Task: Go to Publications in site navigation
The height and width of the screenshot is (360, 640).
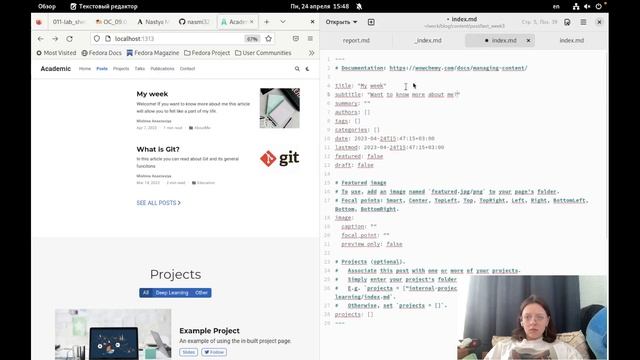Action: (x=162, y=69)
